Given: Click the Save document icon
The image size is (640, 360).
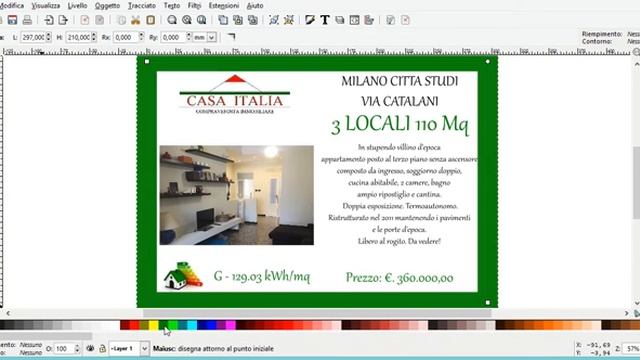Looking at the screenshot, I should tap(12, 20).
